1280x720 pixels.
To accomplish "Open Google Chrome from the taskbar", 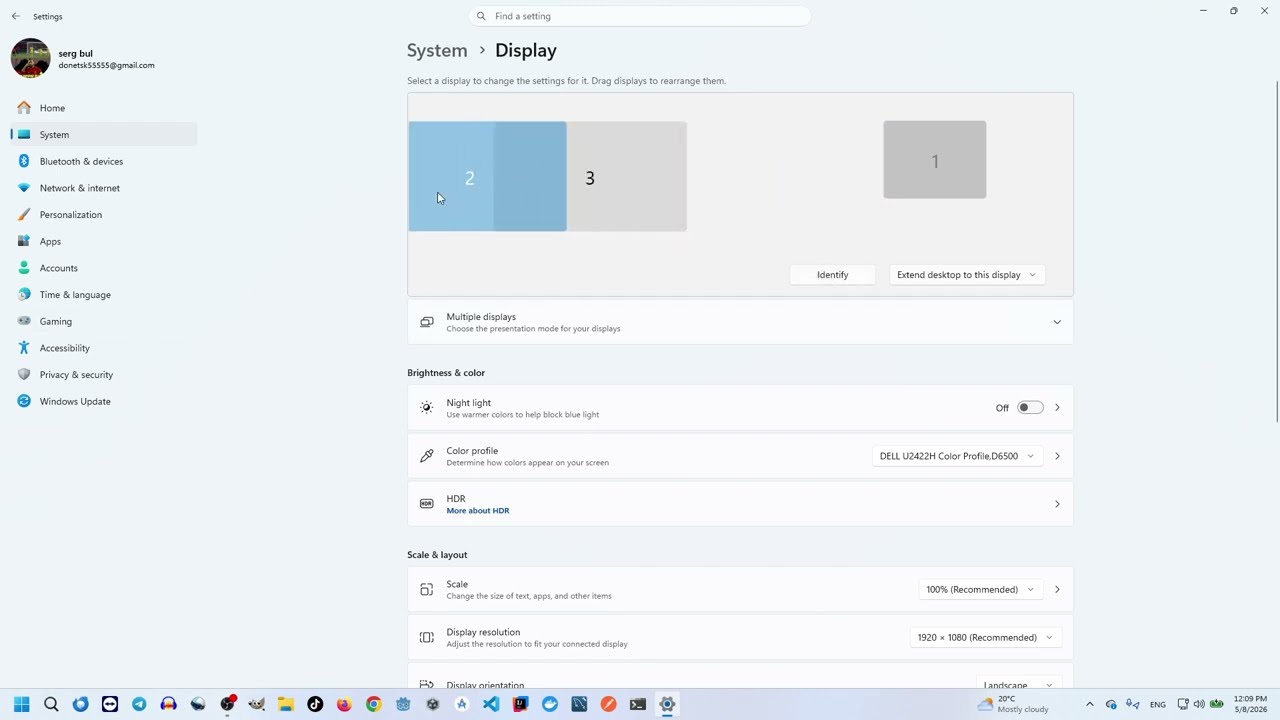I will click(x=373, y=704).
